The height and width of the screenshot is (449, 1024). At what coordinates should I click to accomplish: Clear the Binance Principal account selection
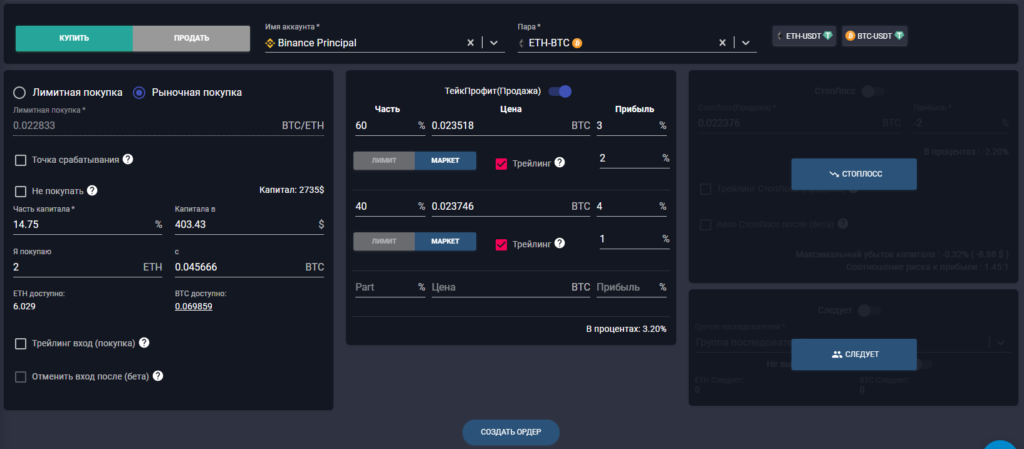(471, 43)
